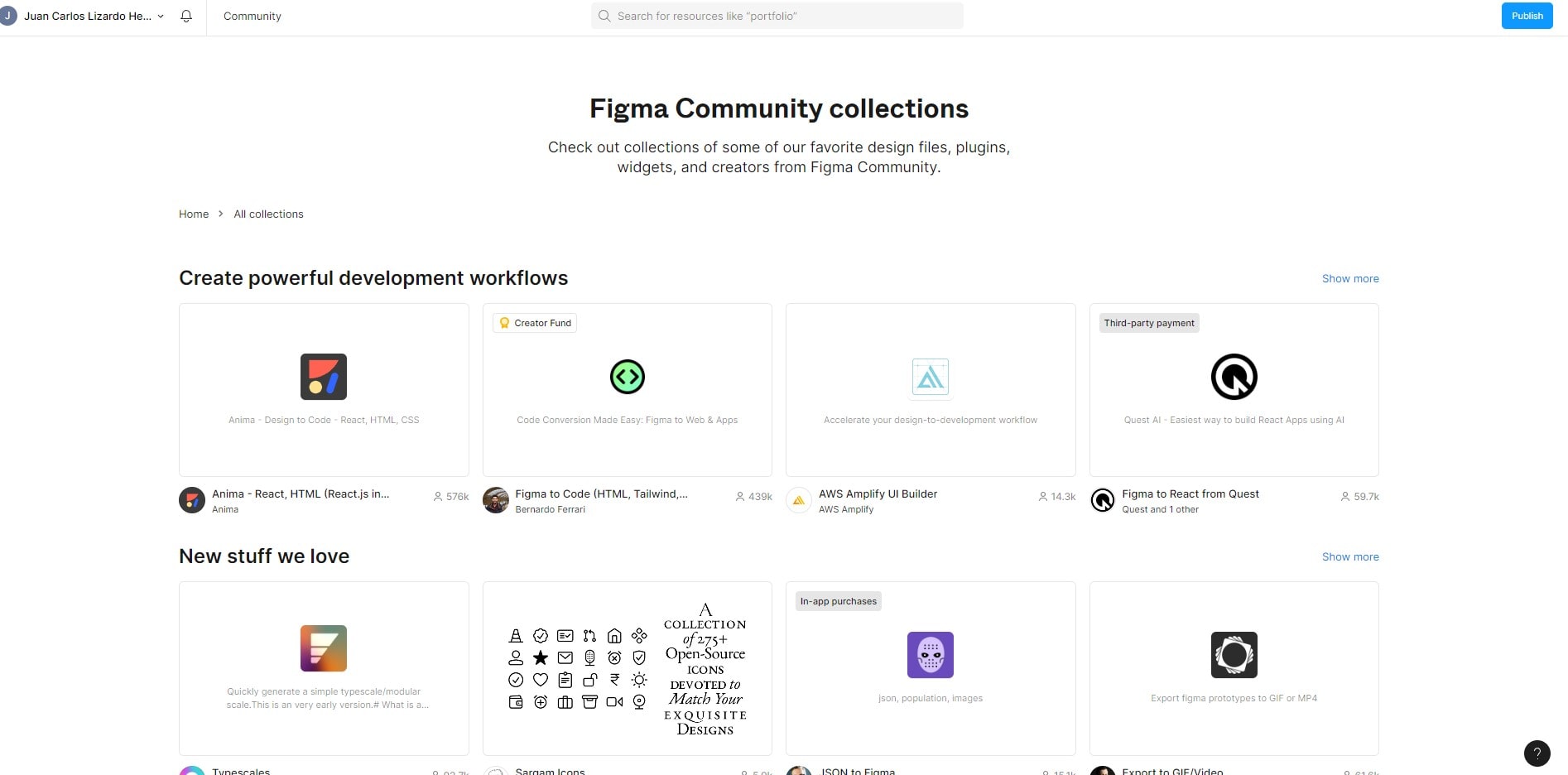
Task: Click the In-app purchases badge
Action: [838, 601]
